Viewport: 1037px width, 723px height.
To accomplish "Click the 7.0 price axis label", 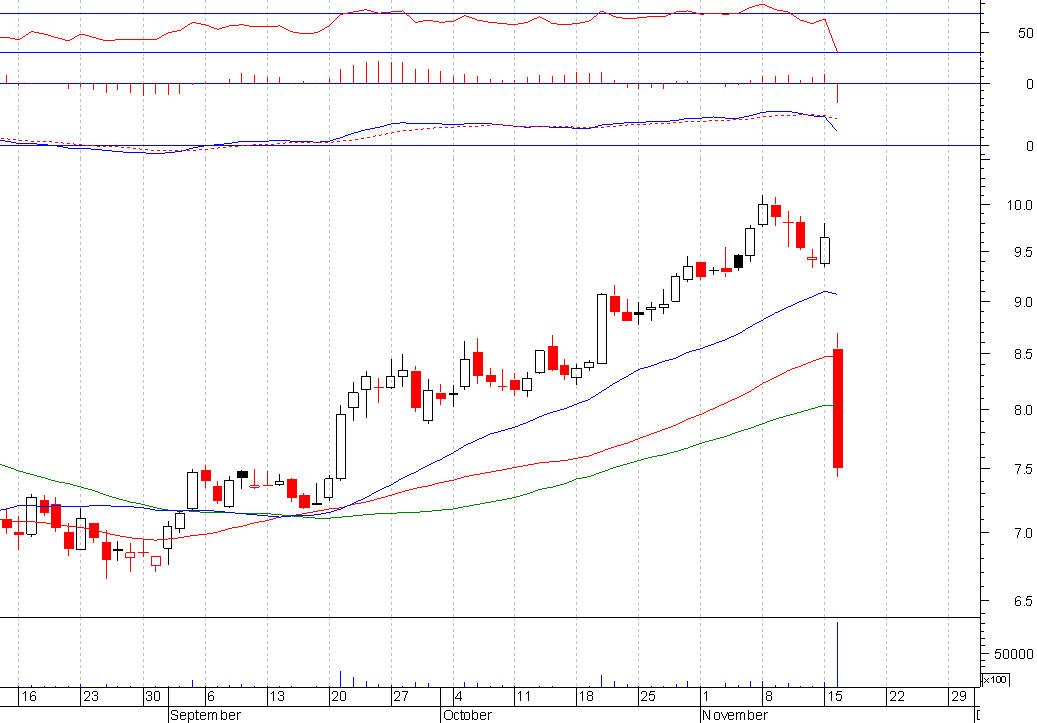I will pos(1022,533).
